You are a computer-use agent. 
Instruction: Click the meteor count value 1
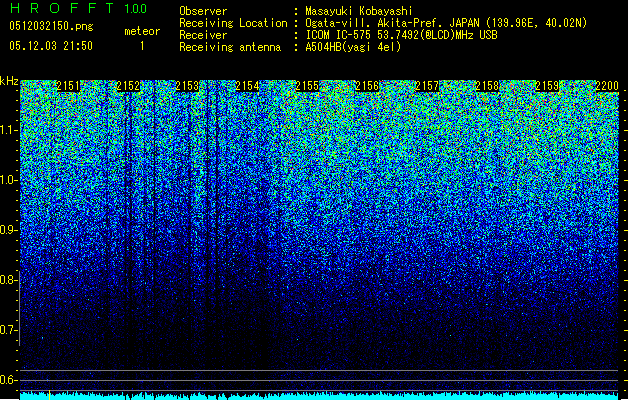point(142,46)
